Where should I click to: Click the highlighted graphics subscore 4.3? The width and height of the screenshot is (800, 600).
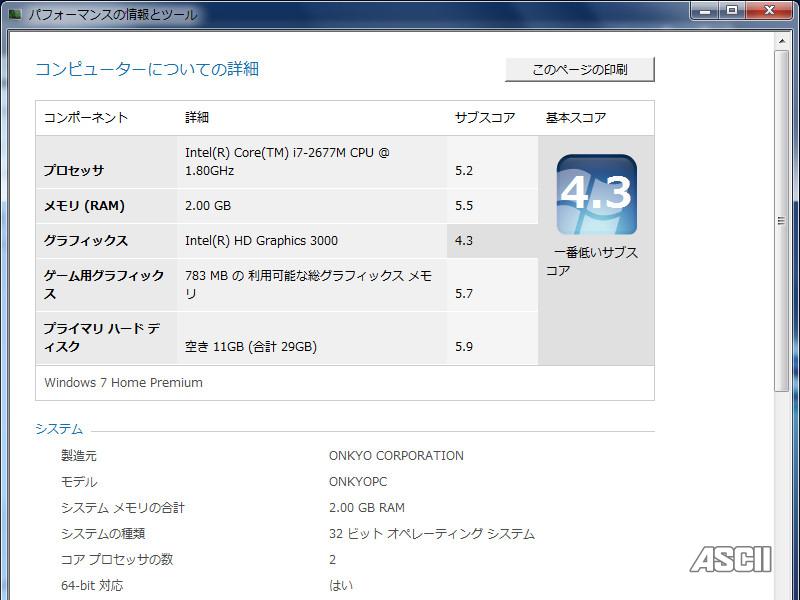[x=464, y=241]
